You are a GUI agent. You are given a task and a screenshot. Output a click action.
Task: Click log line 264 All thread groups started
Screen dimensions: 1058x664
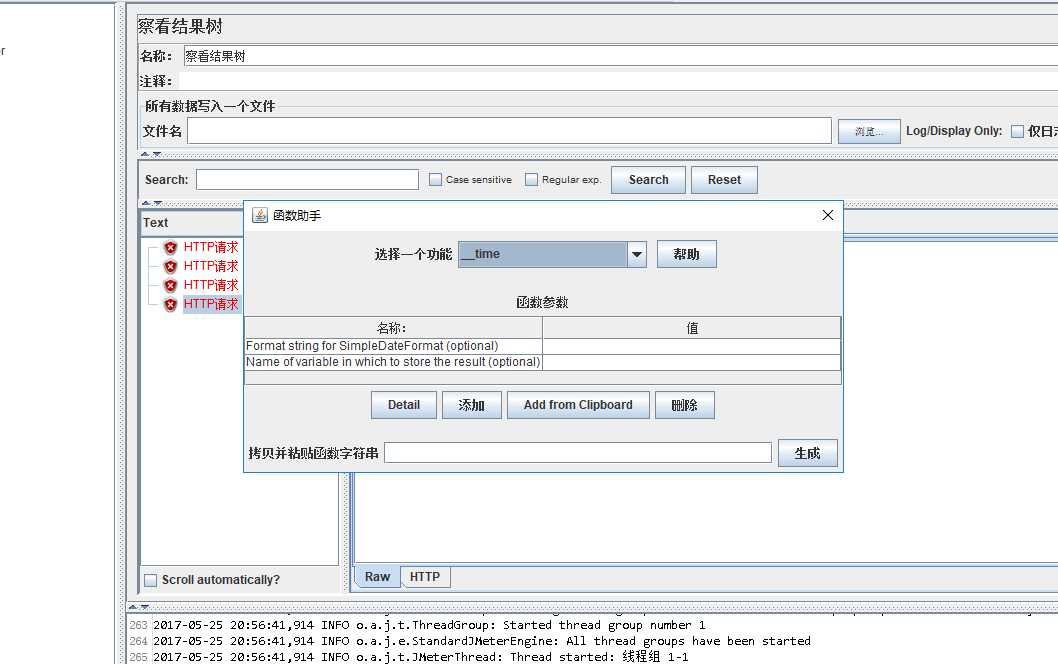[482, 641]
